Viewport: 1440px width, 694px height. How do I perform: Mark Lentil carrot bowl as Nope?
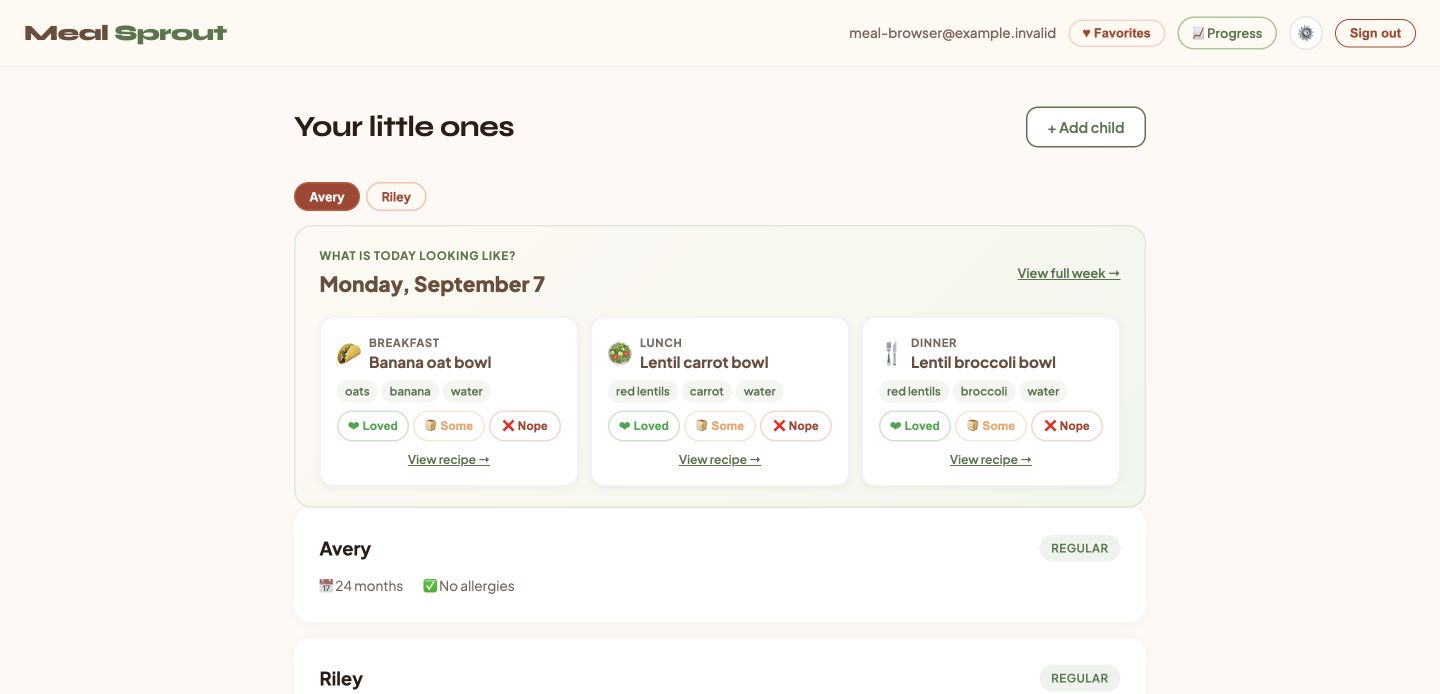(796, 426)
